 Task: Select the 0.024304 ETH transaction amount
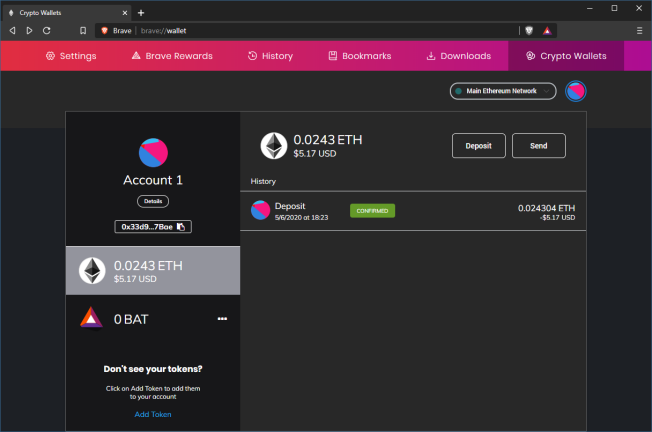[546, 208]
